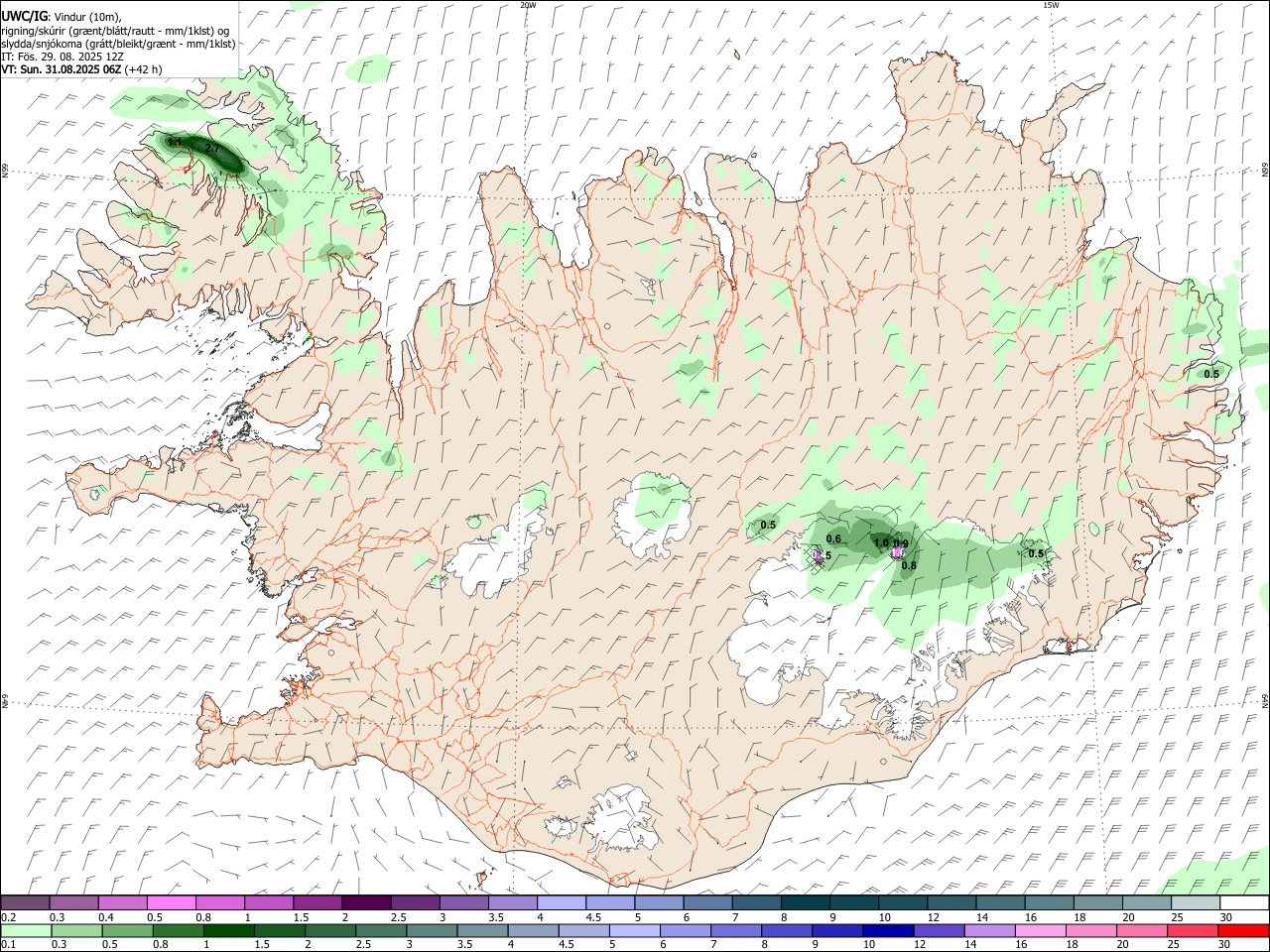Click the 1.1 precipitation value on the map
1270x952 pixels.
pos(175,143)
